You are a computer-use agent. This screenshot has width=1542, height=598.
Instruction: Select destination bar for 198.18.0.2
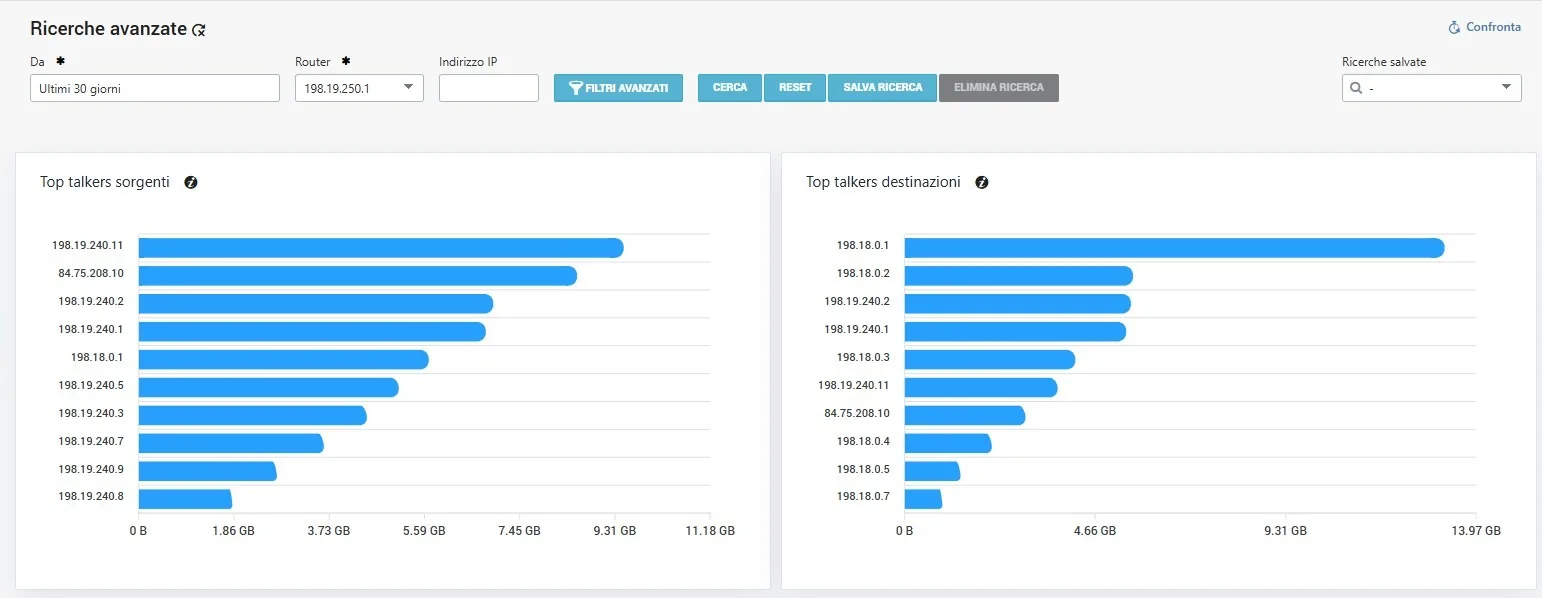[x=1019, y=276]
